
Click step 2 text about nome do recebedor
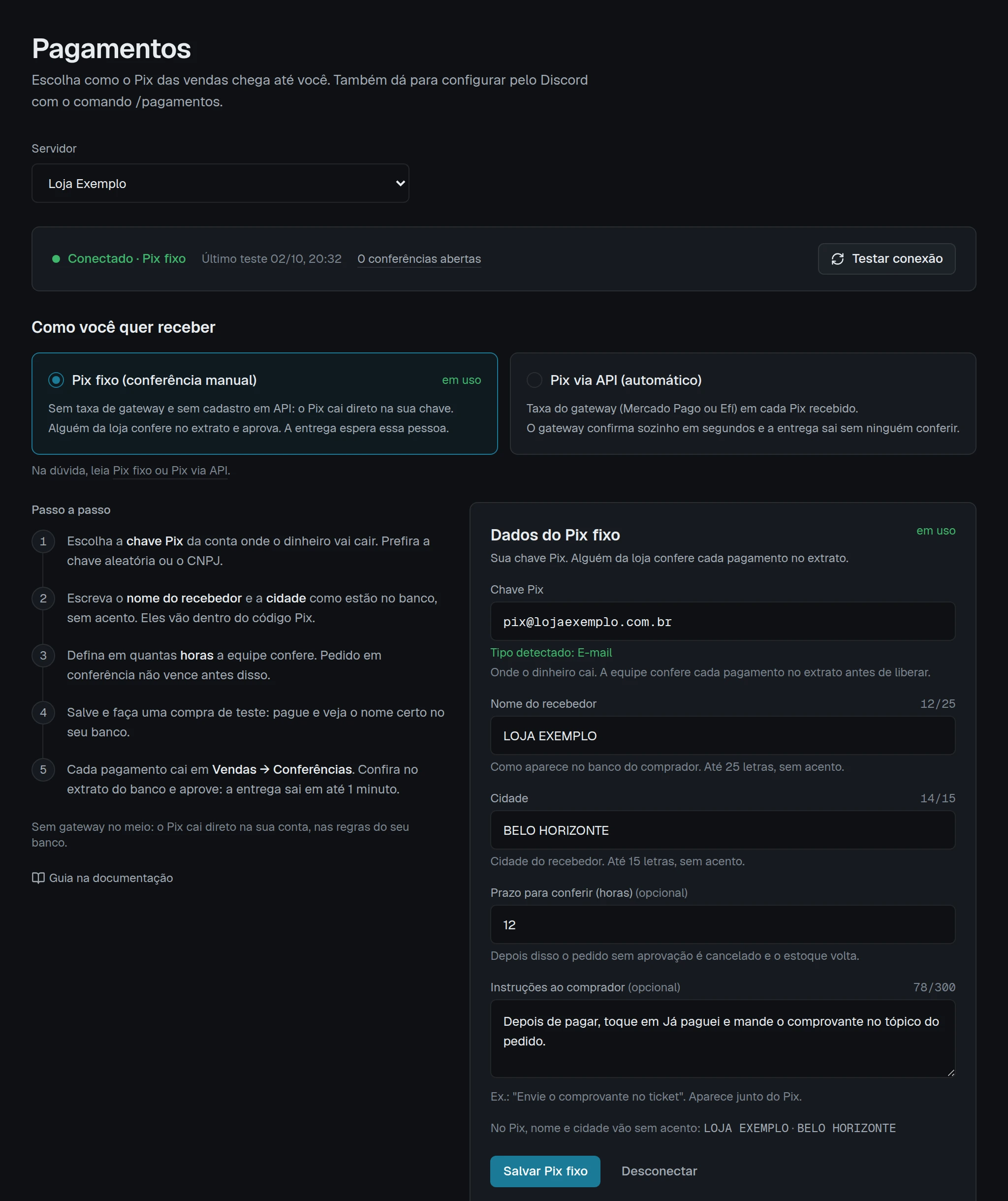click(252, 608)
